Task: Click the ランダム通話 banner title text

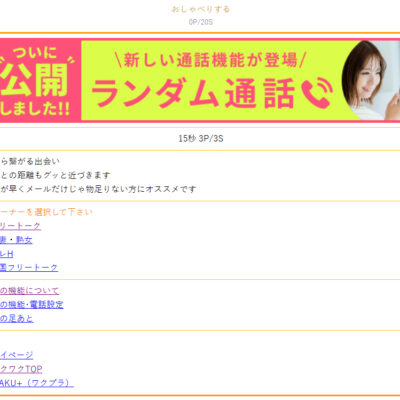Action: click(x=194, y=93)
